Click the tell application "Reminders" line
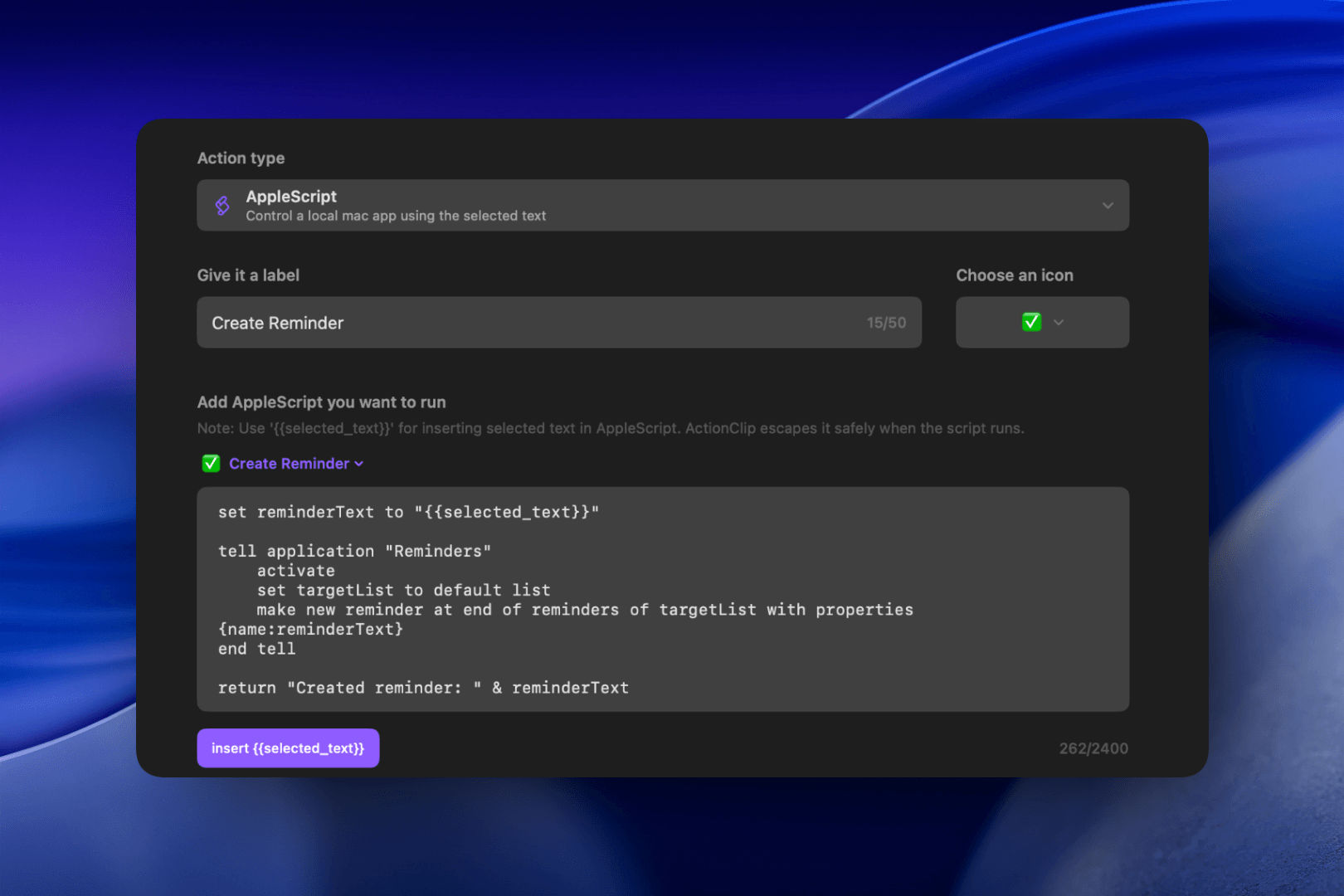1344x896 pixels. [x=354, y=551]
